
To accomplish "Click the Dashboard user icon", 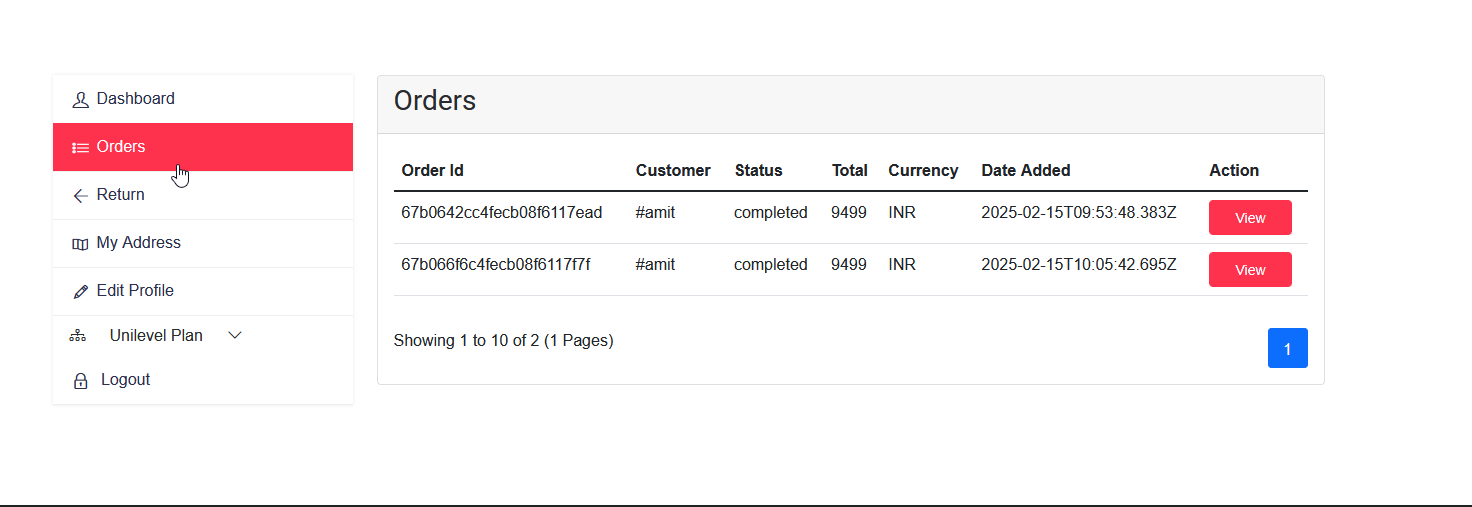I will (x=81, y=100).
